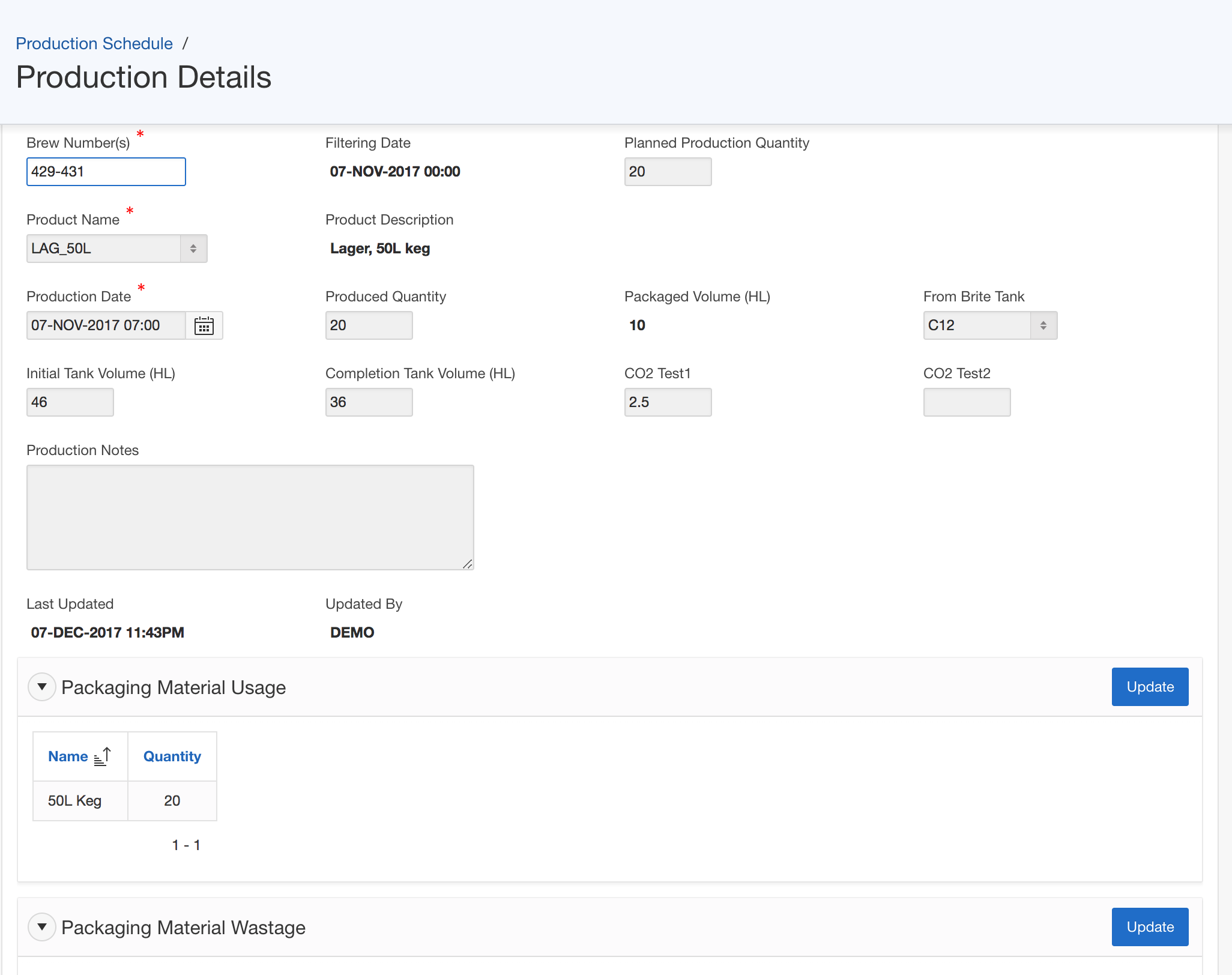The height and width of the screenshot is (975, 1232).
Task: Collapse the Packaging Material Usage section
Action: 42,687
